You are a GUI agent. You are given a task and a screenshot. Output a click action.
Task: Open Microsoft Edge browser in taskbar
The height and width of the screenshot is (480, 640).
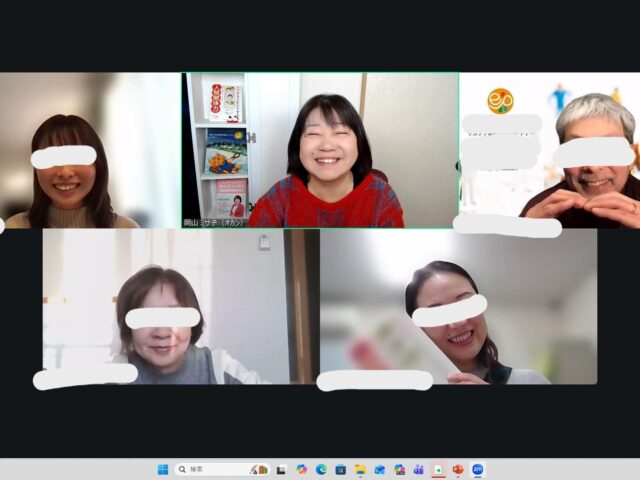(x=321, y=469)
